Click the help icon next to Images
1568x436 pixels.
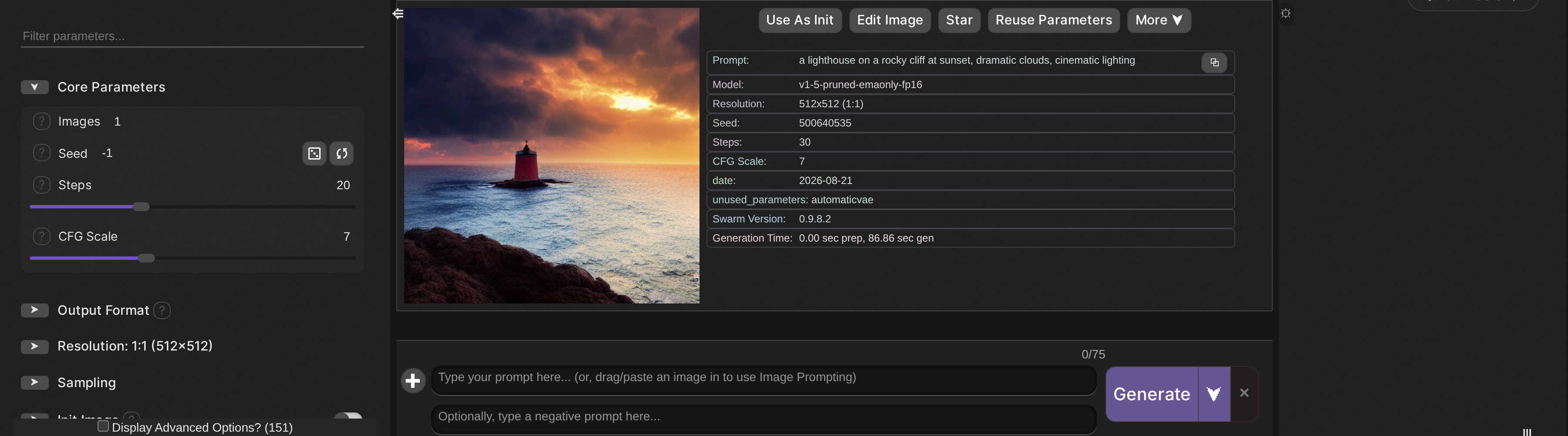pos(41,121)
